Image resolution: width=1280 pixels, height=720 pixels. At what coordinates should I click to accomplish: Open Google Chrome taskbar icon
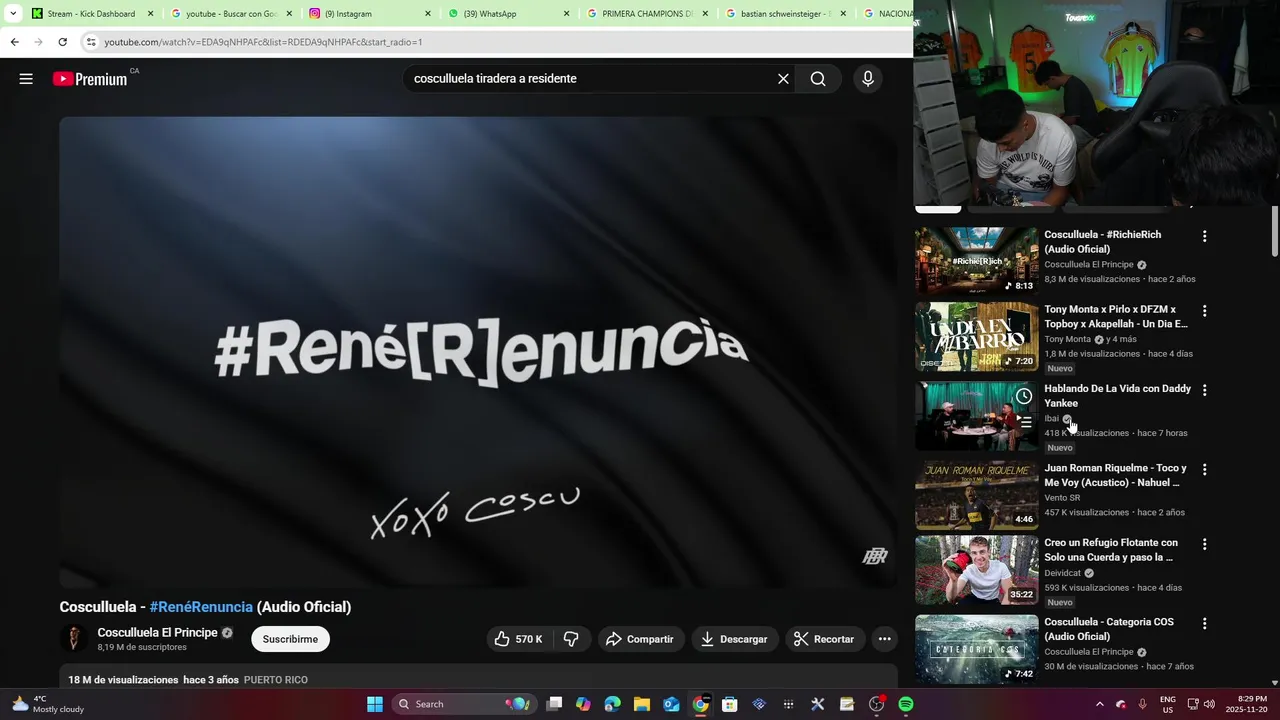point(701,704)
